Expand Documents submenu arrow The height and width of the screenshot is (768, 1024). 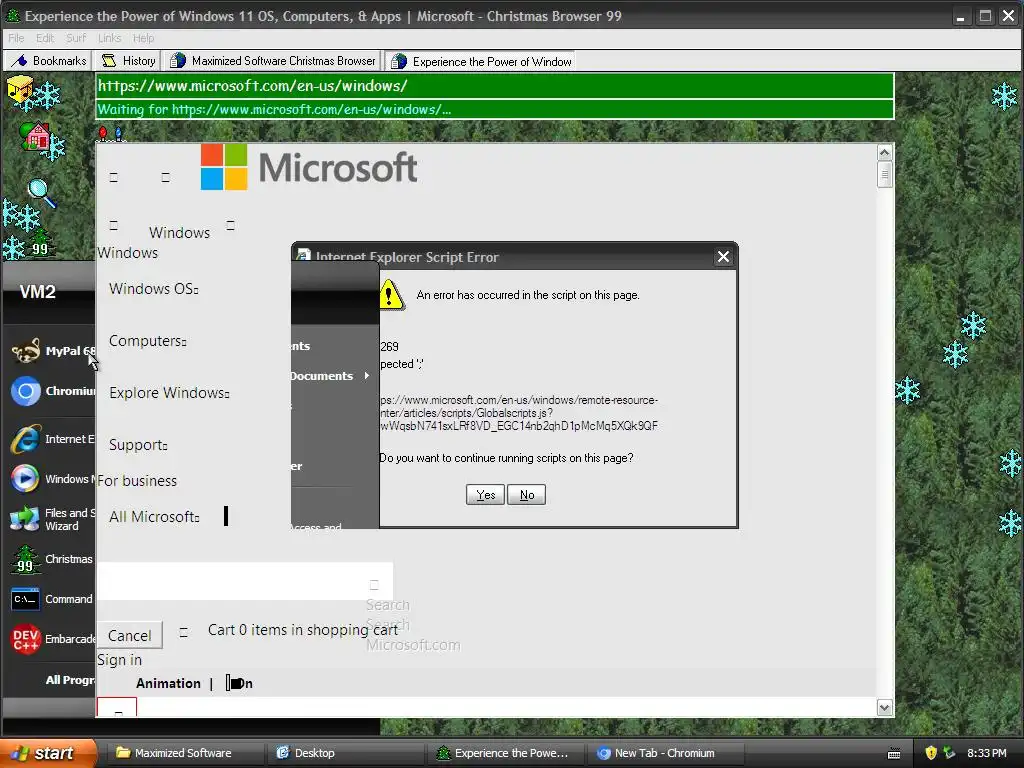tap(366, 376)
